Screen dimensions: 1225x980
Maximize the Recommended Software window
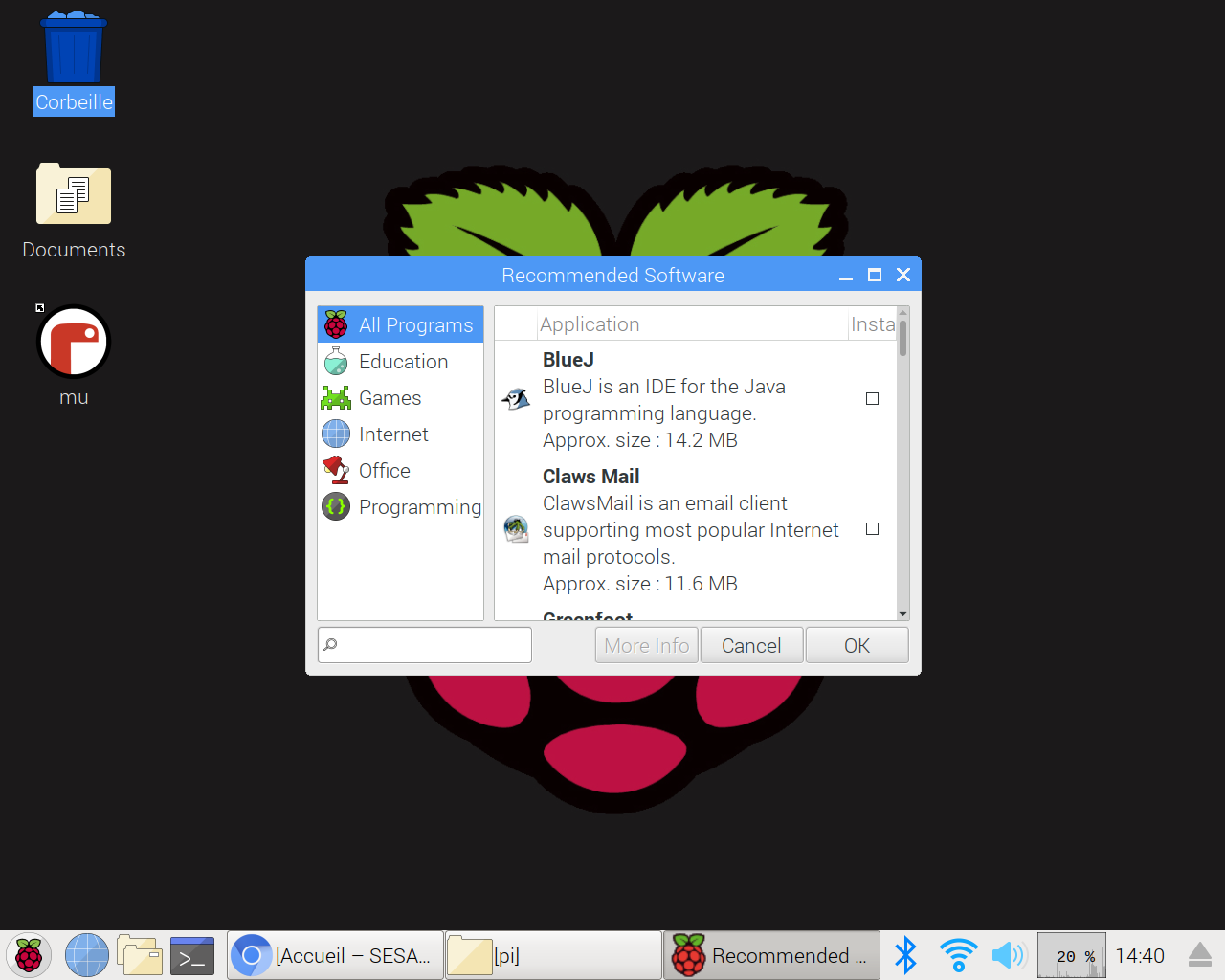875,276
